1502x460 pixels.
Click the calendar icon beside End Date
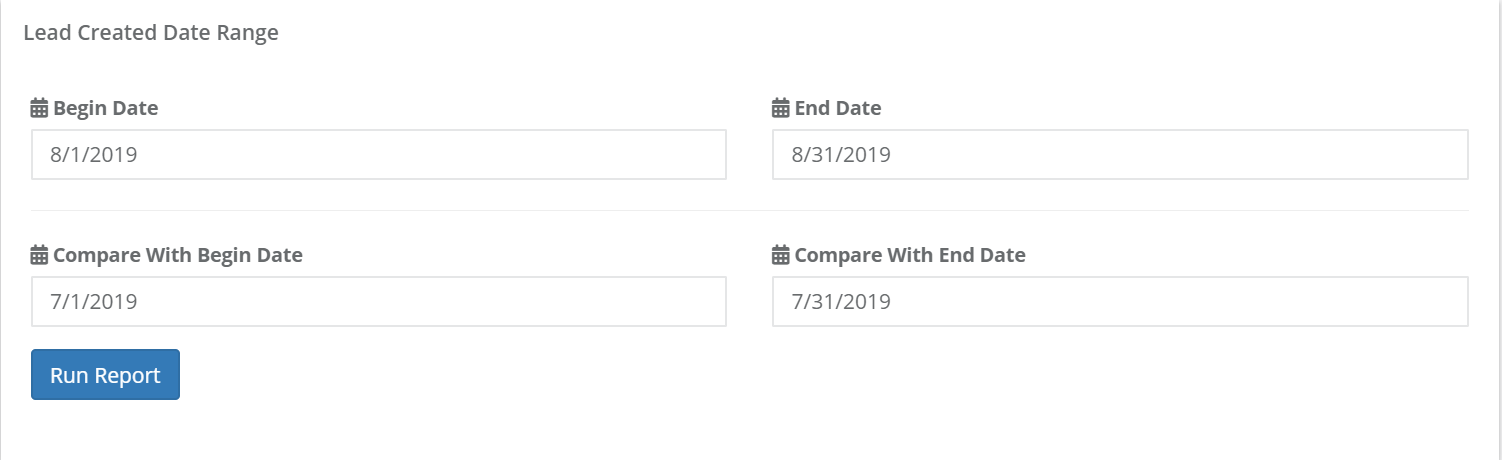[781, 108]
